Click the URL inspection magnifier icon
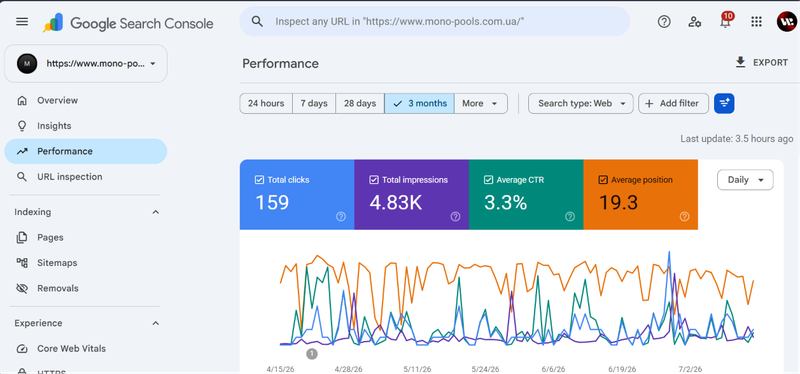The width and height of the screenshot is (800, 374). (22, 177)
